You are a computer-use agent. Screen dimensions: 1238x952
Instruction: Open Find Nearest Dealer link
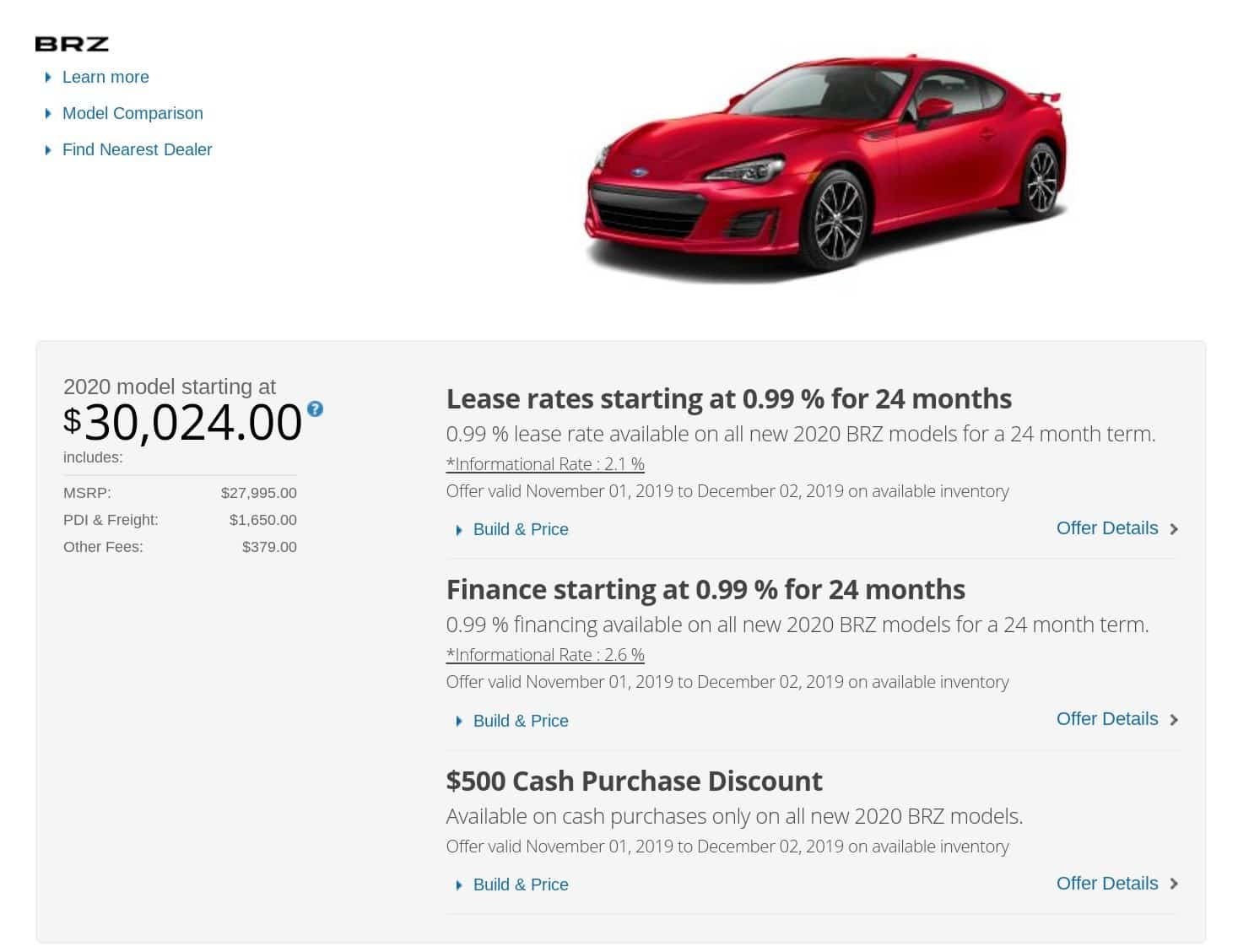click(x=137, y=149)
